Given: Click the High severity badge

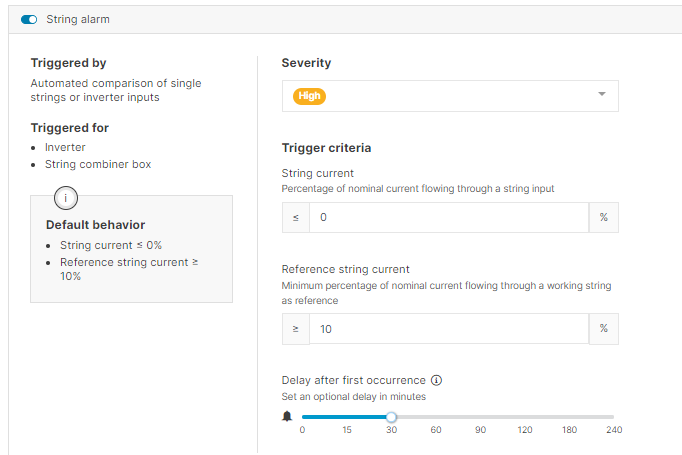Looking at the screenshot, I should click(310, 96).
